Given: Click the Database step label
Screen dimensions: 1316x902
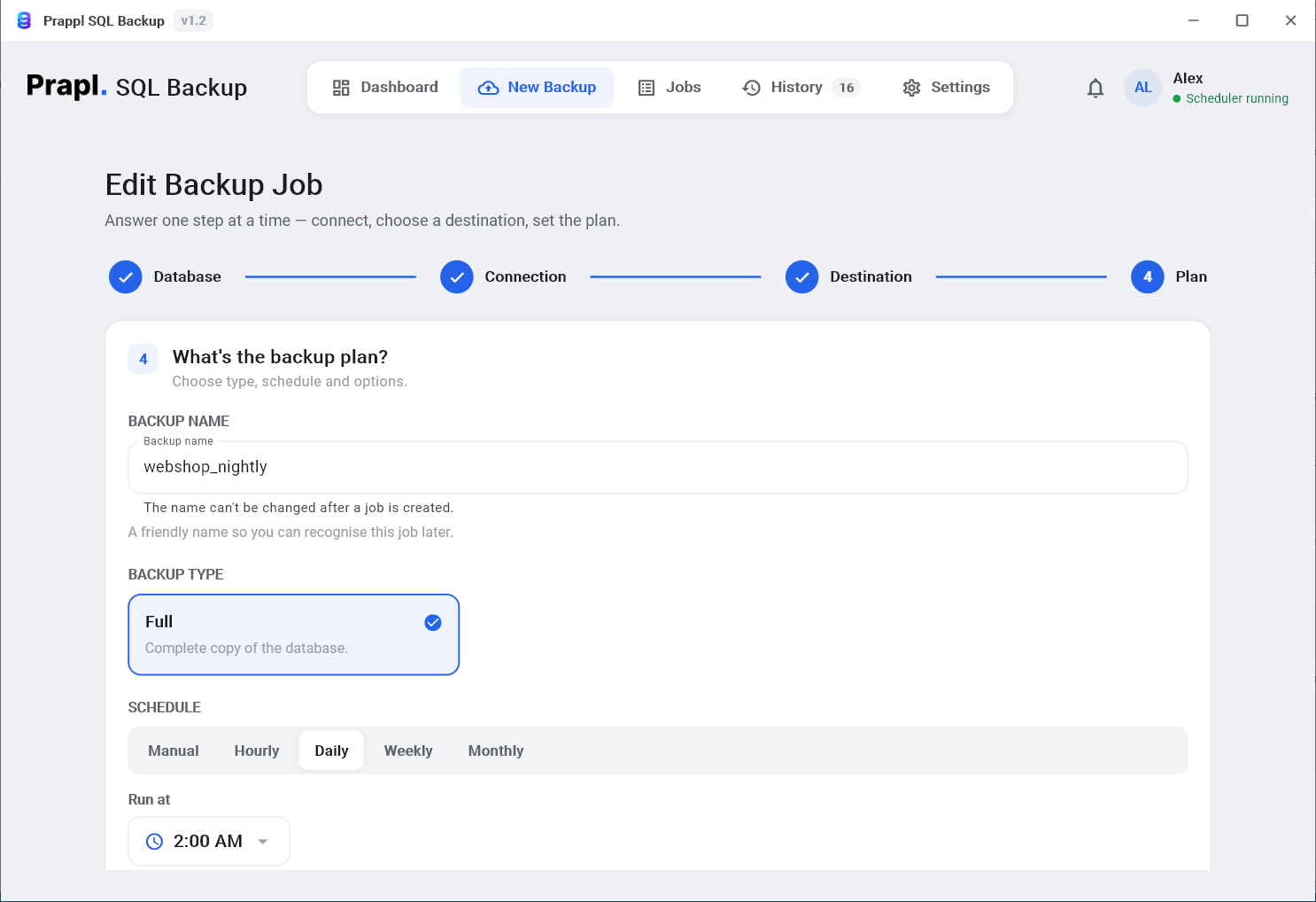Looking at the screenshot, I should (188, 276).
